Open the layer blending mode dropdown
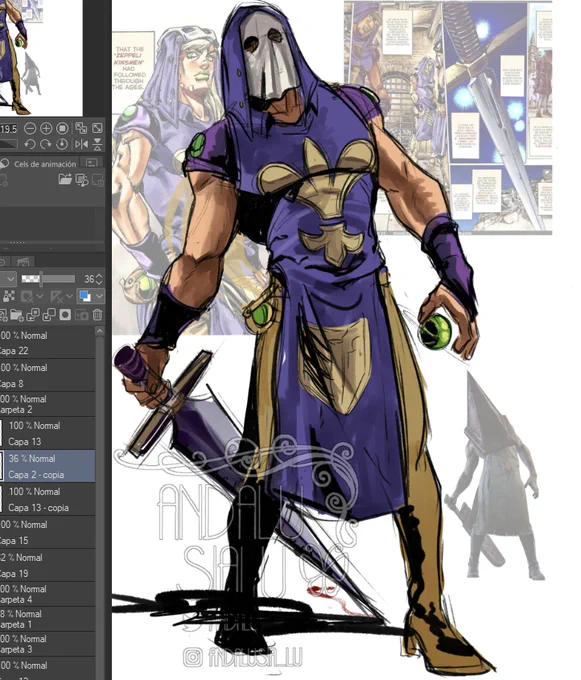 click(x=8, y=279)
